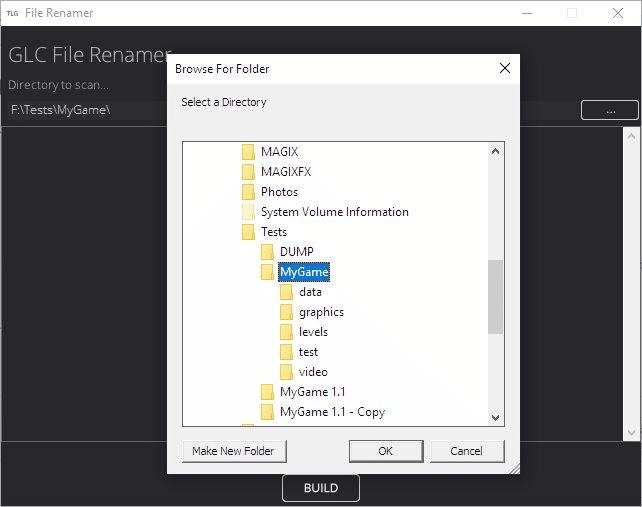Select the Tests folder name

pos(274,232)
